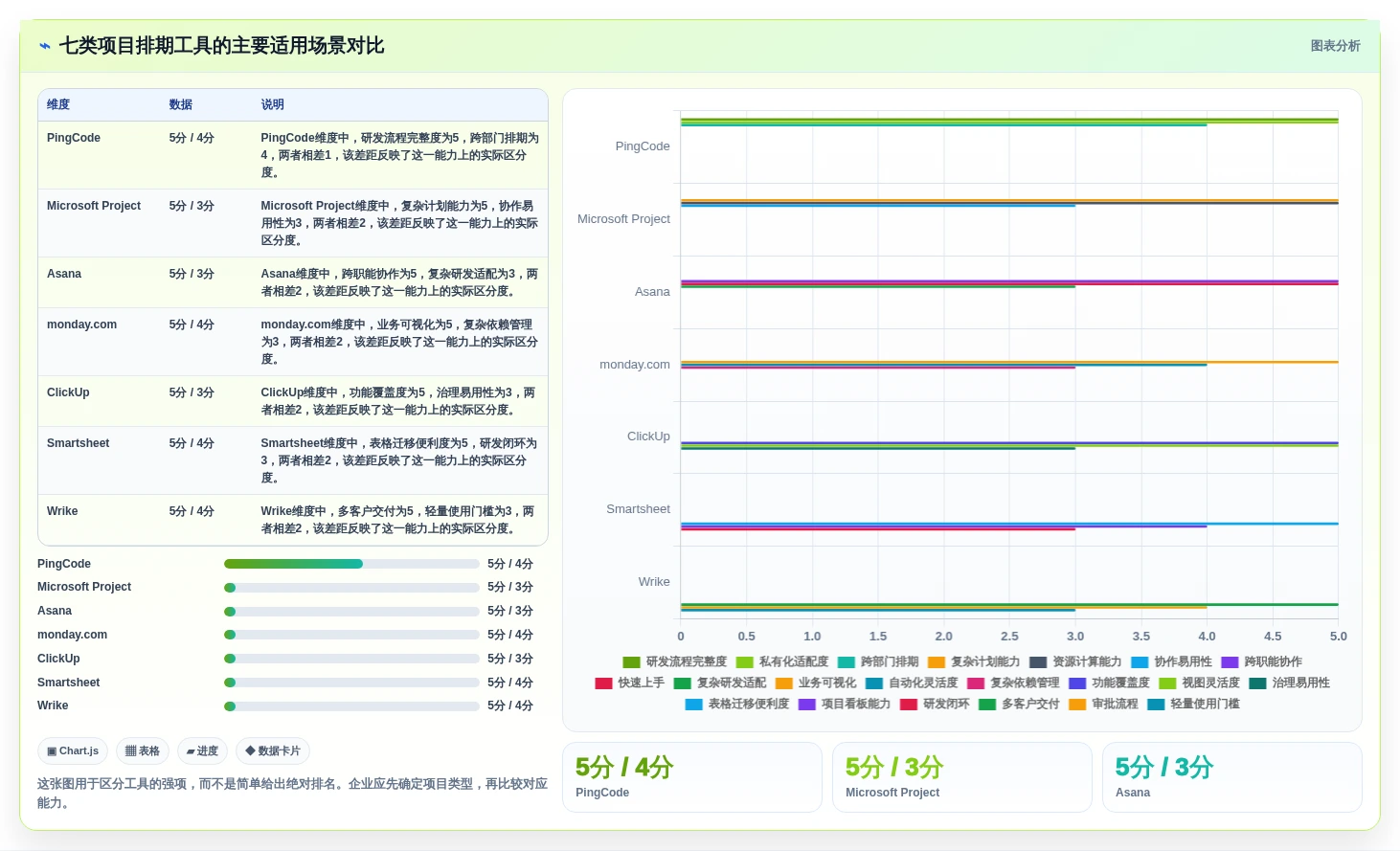The image size is (1400, 851).
Task: Select the PingCode table row name
Action: (74, 139)
